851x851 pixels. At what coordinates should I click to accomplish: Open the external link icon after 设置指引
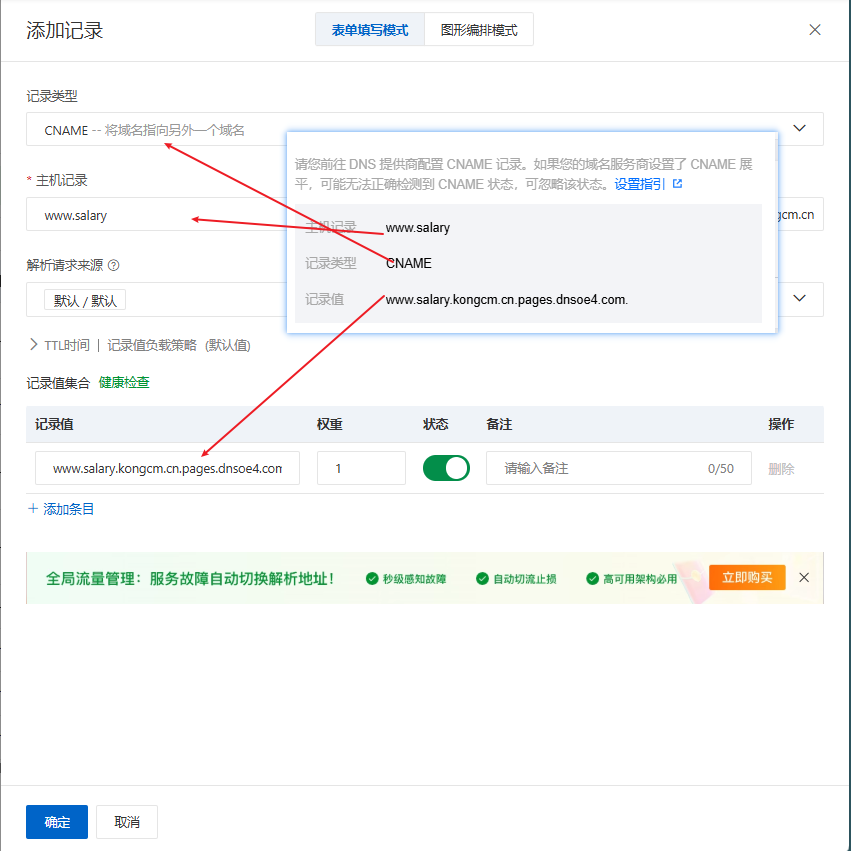click(x=677, y=184)
